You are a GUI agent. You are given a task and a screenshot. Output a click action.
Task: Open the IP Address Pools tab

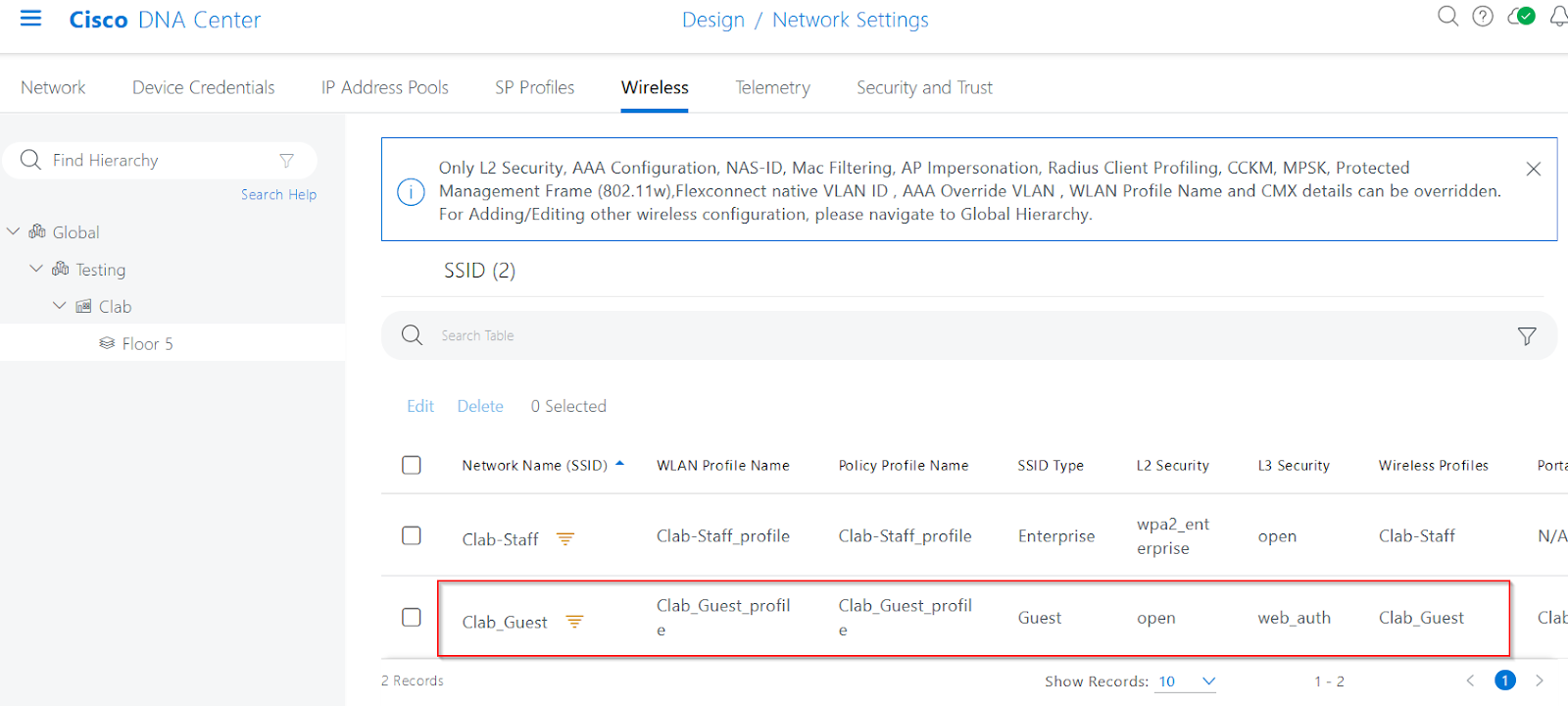pyautogui.click(x=385, y=87)
